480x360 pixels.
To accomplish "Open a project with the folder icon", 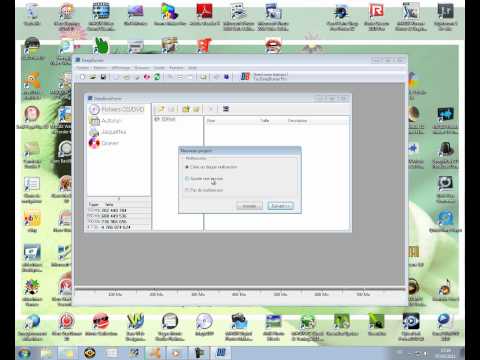I will coord(93,77).
